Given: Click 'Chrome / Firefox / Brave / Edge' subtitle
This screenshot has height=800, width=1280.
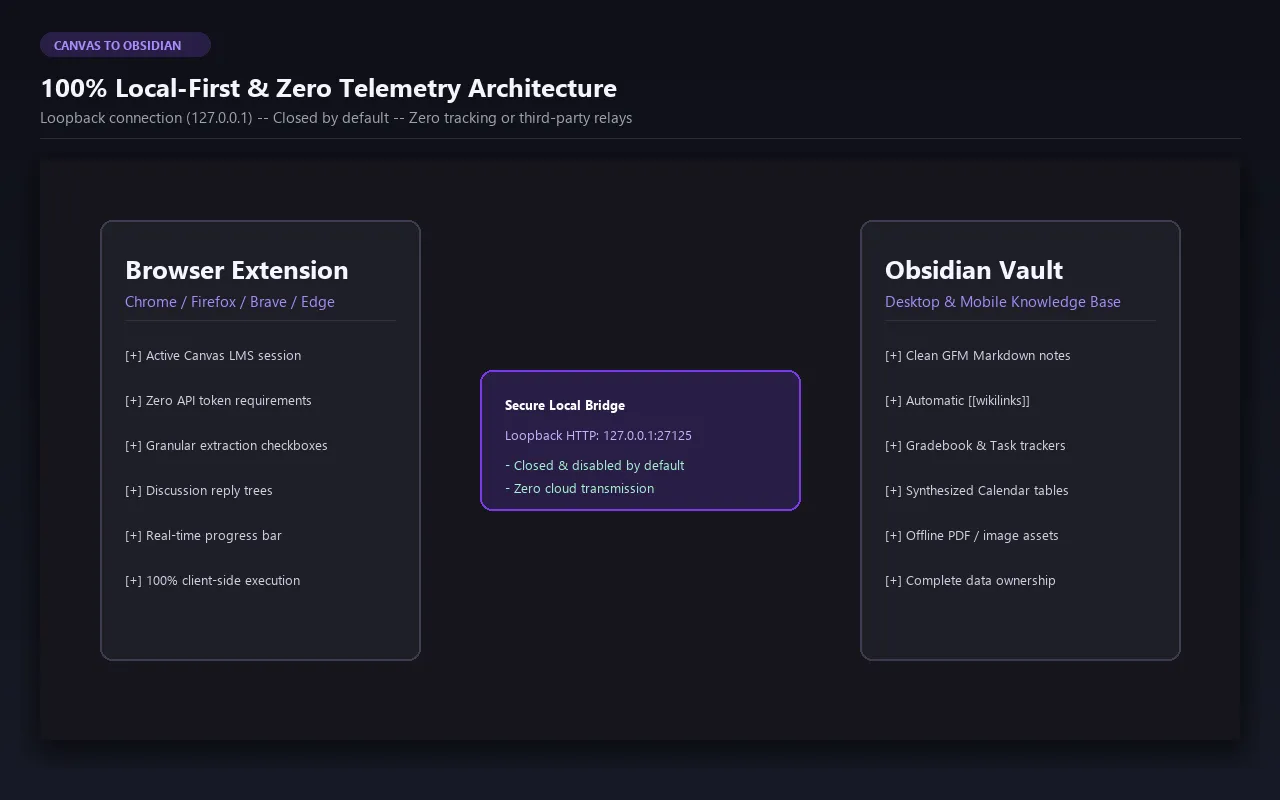Looking at the screenshot, I should [230, 302].
